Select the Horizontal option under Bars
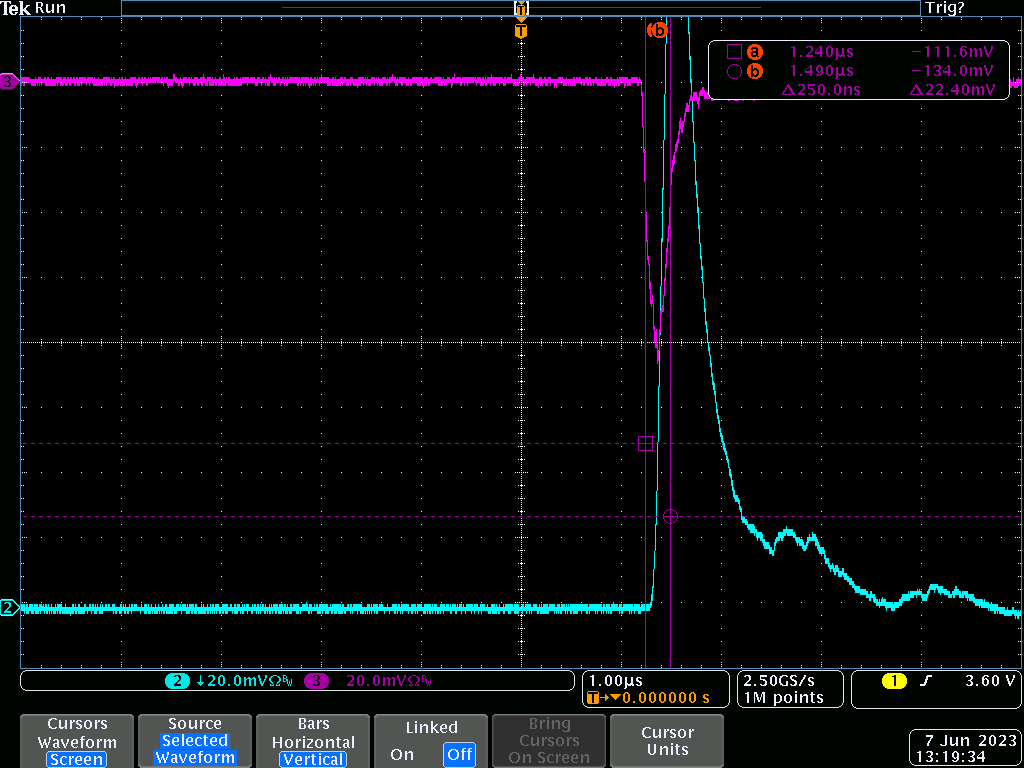 pos(313,742)
